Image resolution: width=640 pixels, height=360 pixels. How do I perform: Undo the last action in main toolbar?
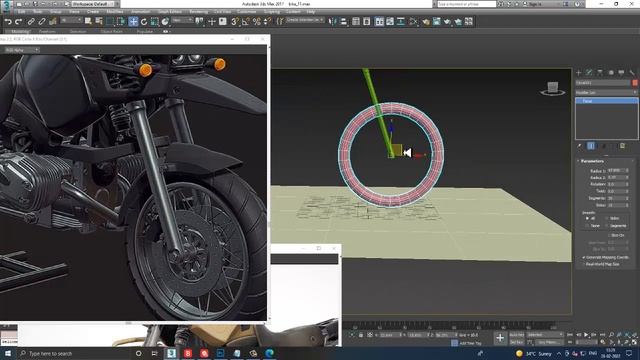pos(8,21)
